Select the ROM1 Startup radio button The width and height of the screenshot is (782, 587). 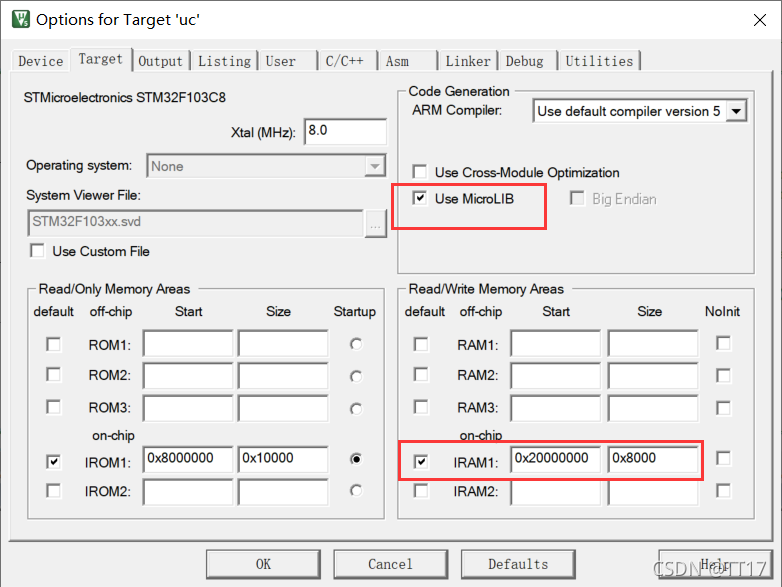tap(356, 344)
